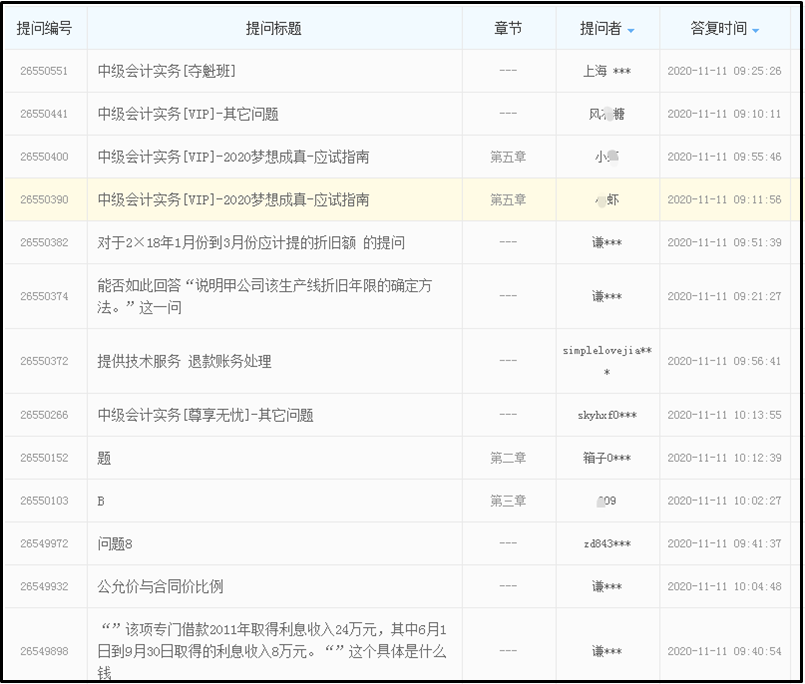The height and width of the screenshot is (684, 805).
Task: Click reply time 2020-11-11 09:21:27
Action: point(724,296)
